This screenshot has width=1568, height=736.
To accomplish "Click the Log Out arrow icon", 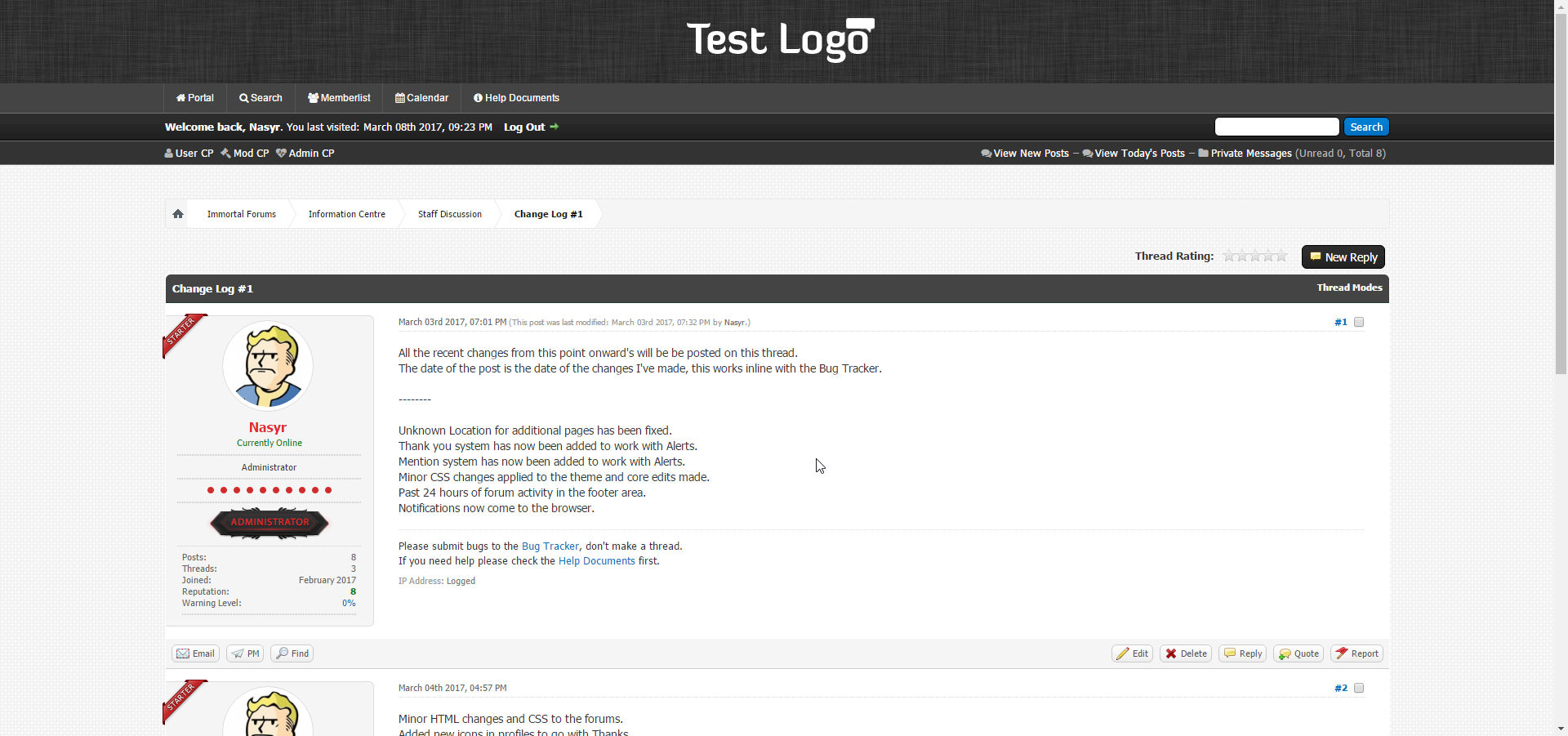I will tap(555, 127).
